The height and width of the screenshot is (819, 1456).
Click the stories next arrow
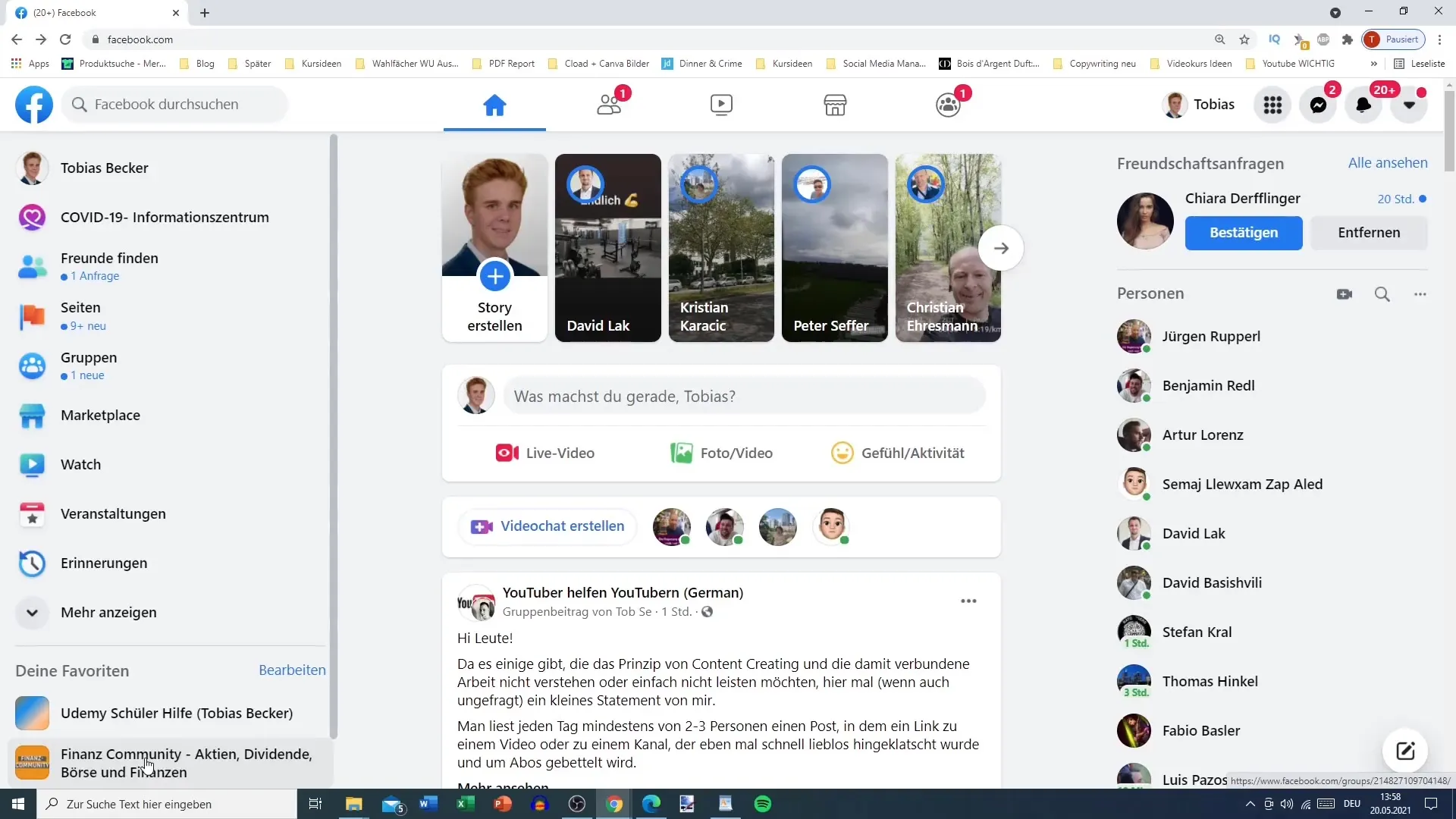click(x=1001, y=248)
